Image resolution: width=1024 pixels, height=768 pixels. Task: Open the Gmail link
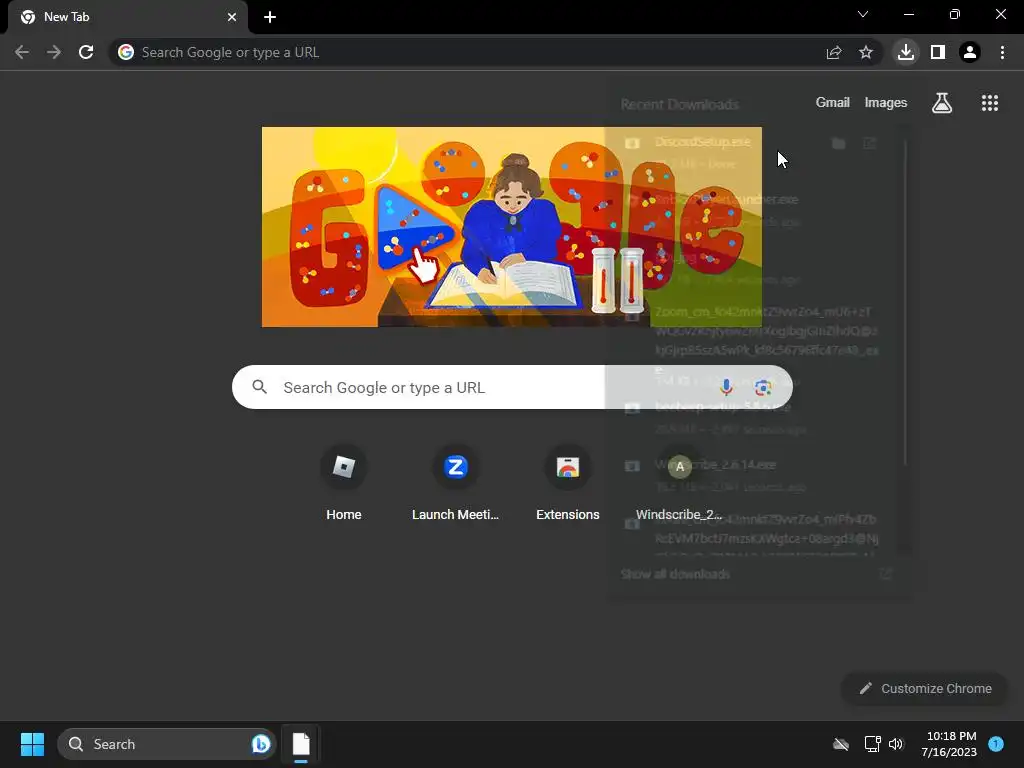tap(833, 103)
